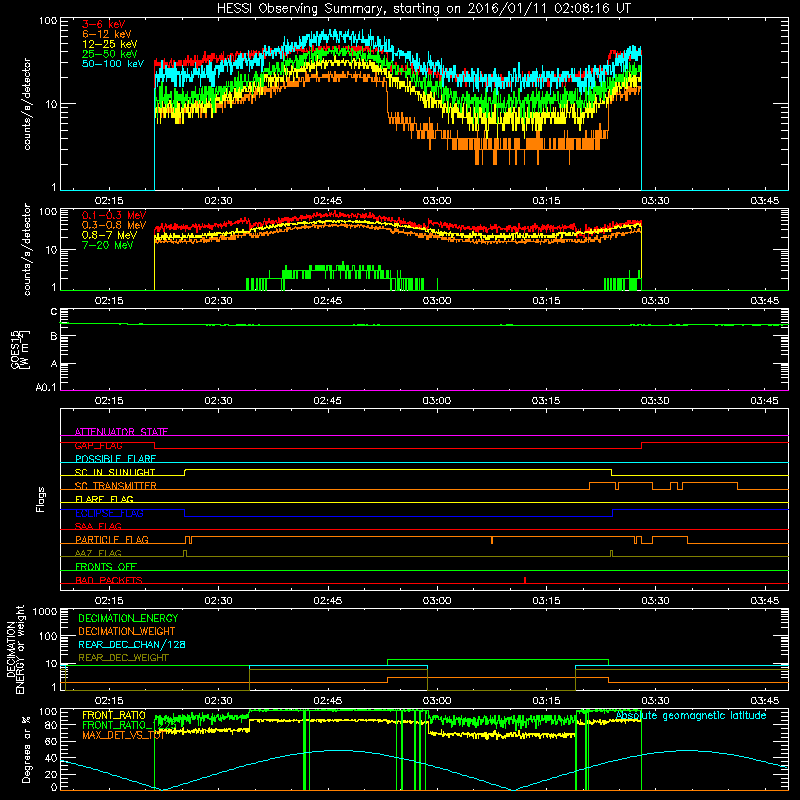Image resolution: width=800 pixels, height=800 pixels.
Task: Select the DECIMATION_ENERGY legend label
Action: pos(128,618)
